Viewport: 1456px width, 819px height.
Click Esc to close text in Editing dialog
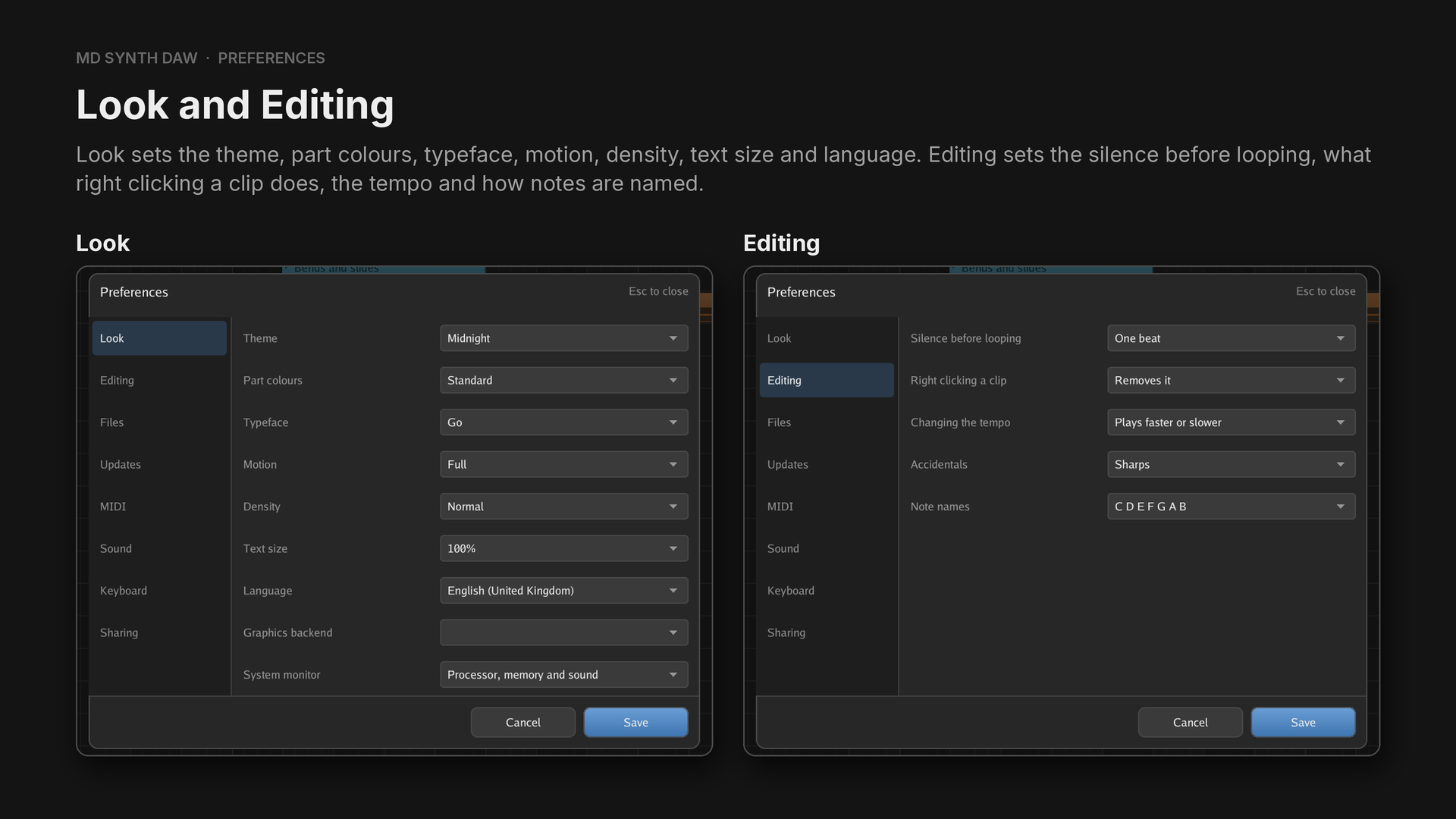1326,291
